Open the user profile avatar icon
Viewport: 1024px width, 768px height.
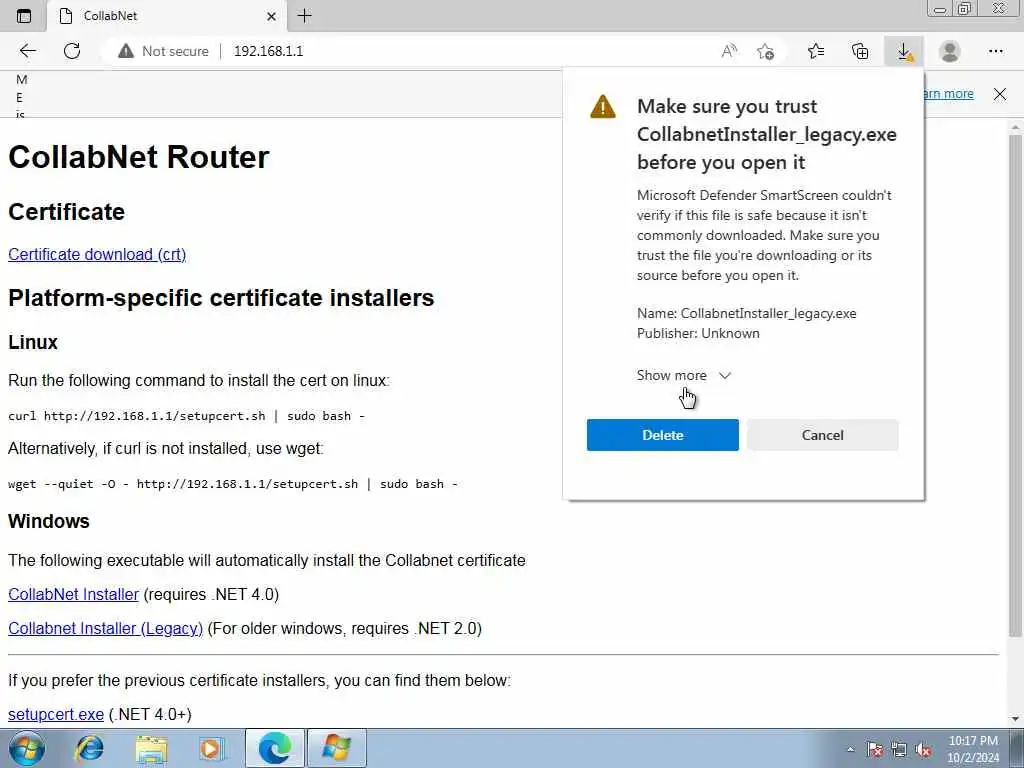(x=950, y=51)
